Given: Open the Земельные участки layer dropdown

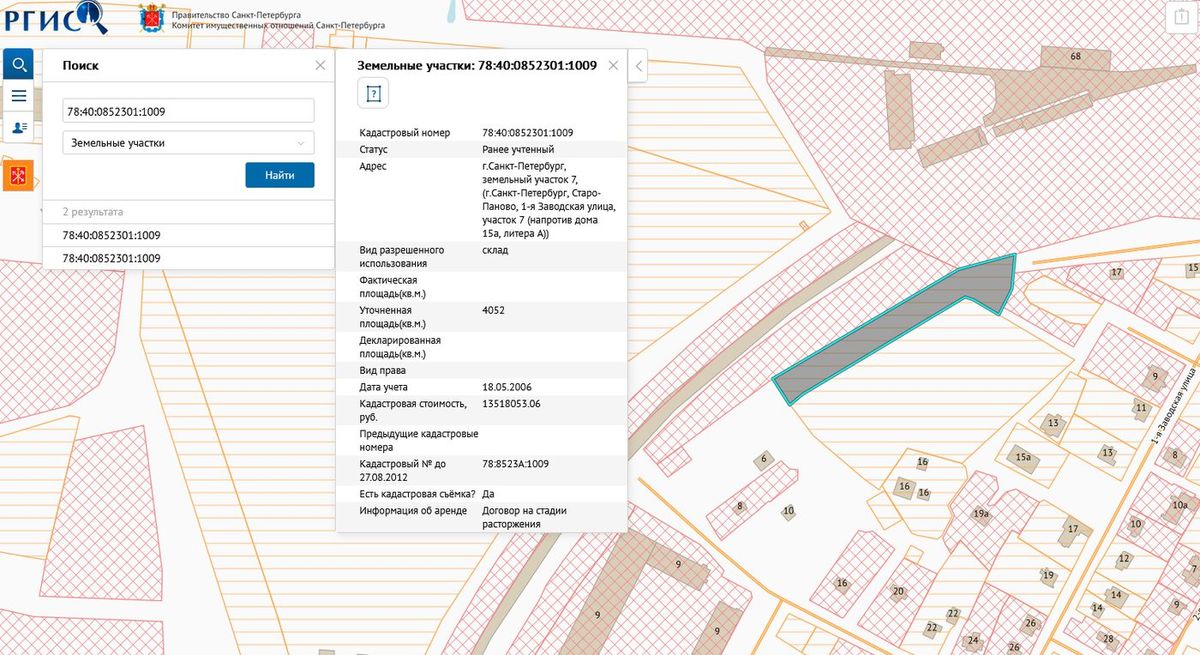Looking at the screenshot, I should pos(188,143).
